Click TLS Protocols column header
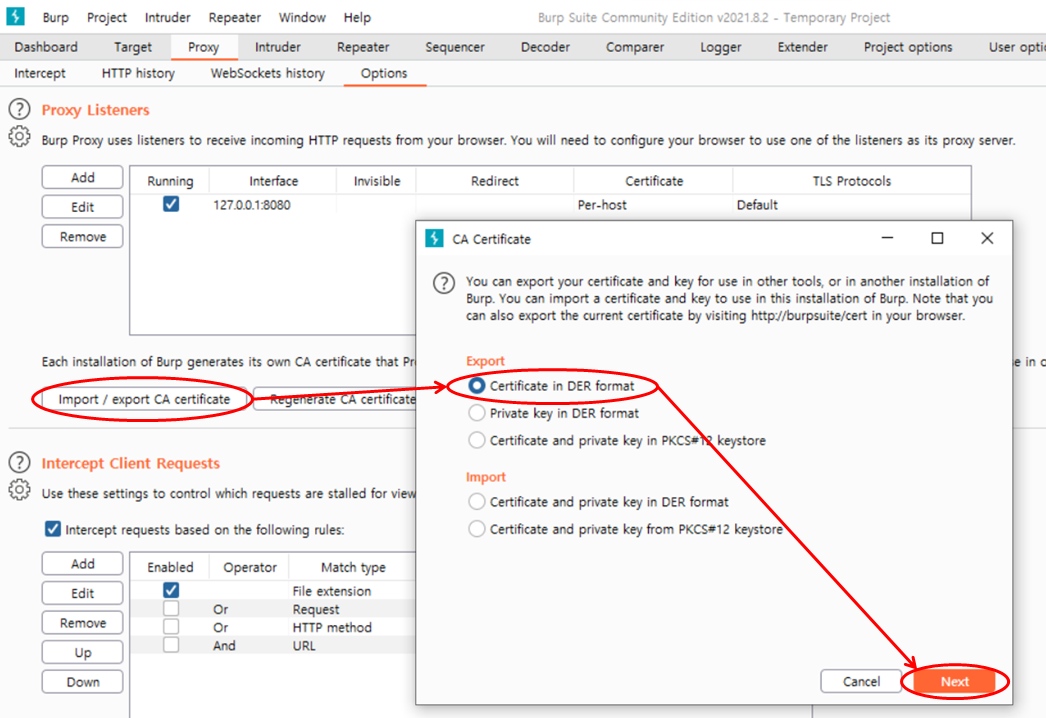Screen dimensions: 1046x718 click(851, 181)
